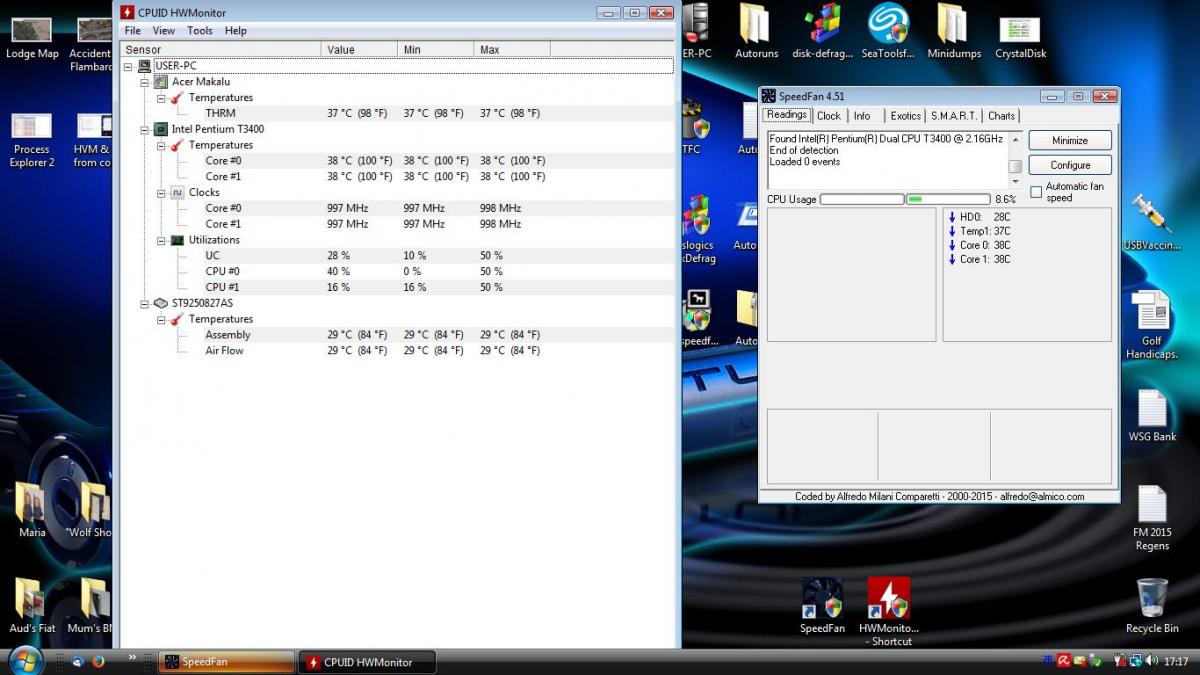Open the Recycle Bin
1200x675 pixels.
click(1152, 606)
